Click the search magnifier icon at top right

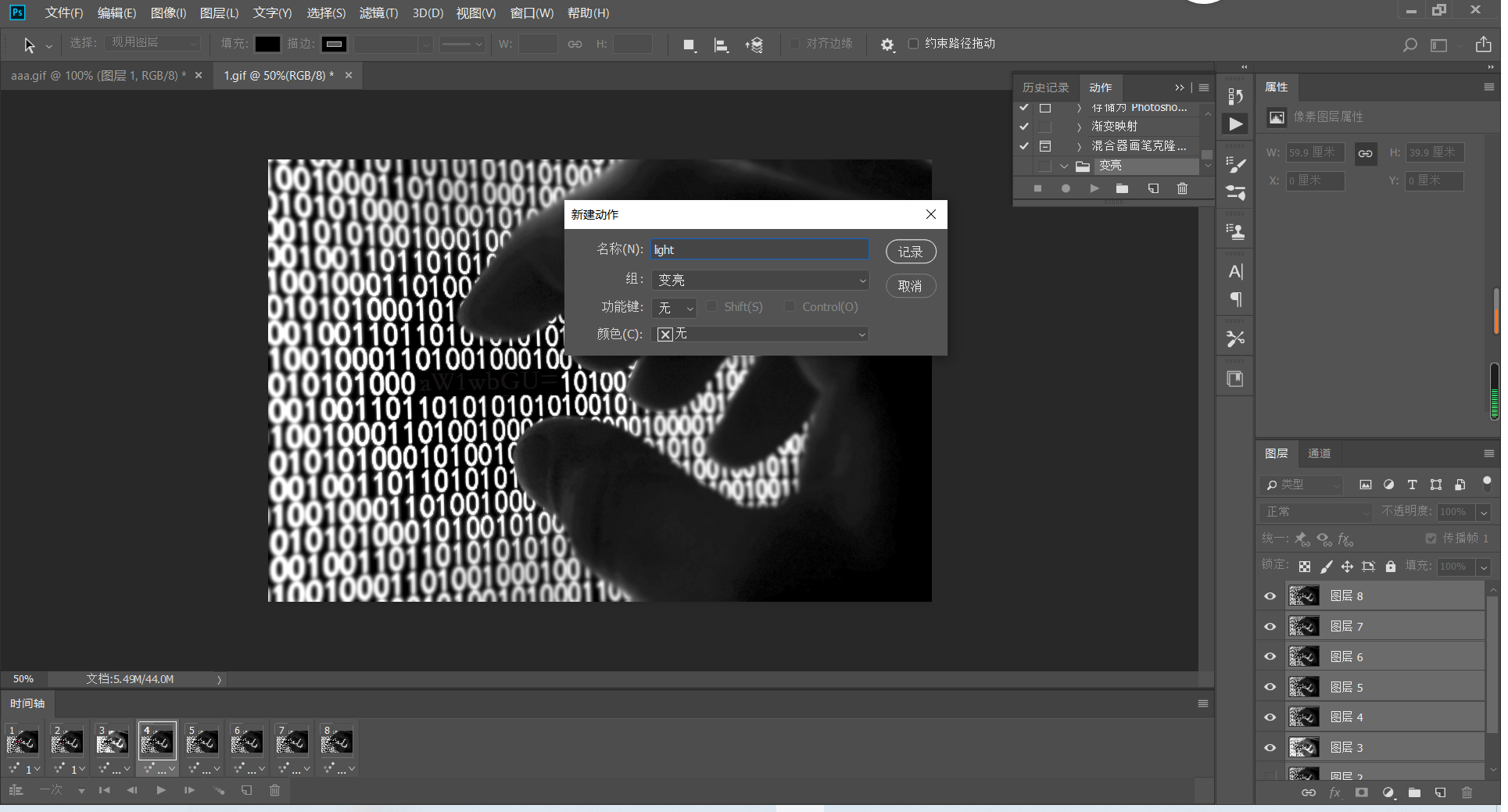point(1409,45)
